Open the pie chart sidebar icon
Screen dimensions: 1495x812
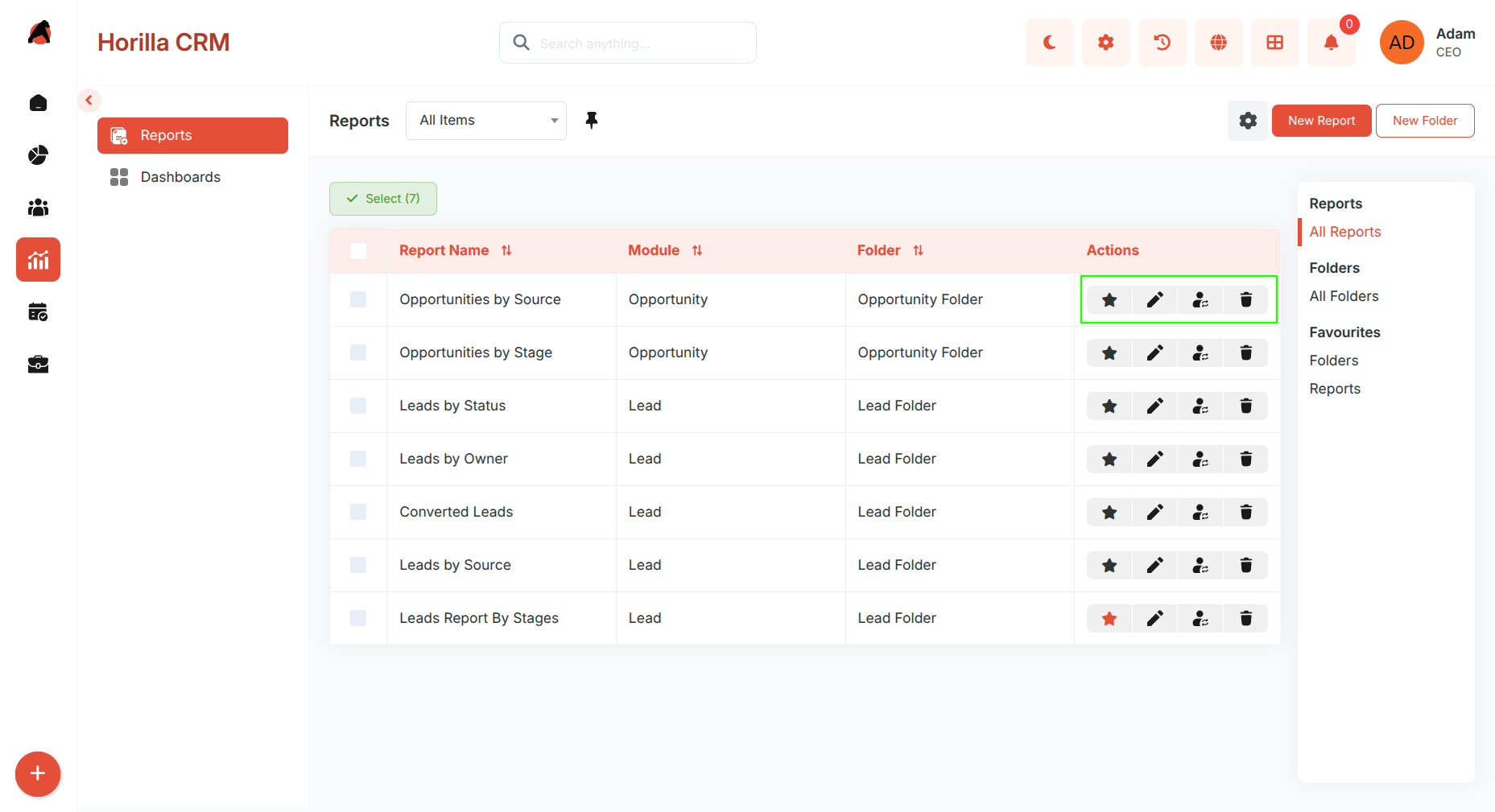(38, 155)
